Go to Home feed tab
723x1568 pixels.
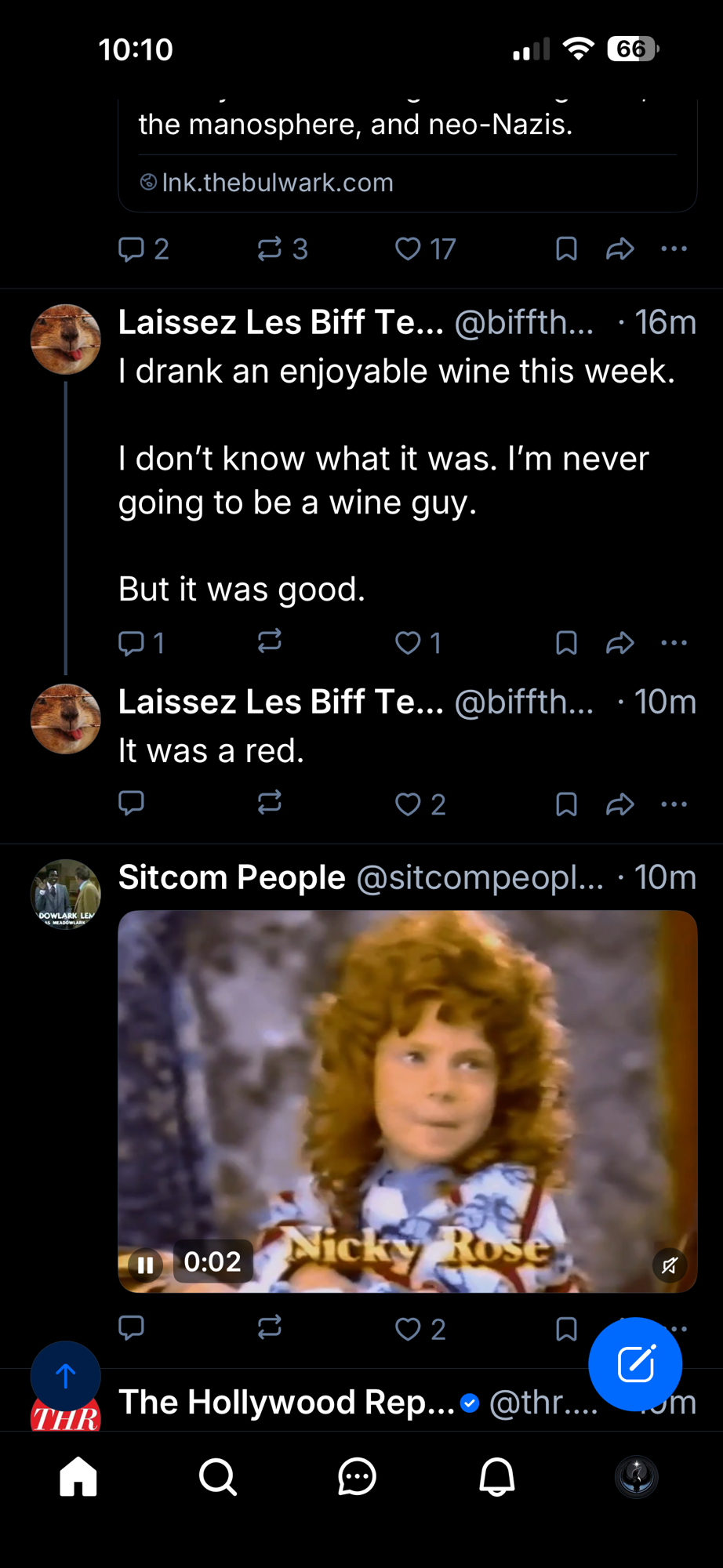coord(78,1477)
